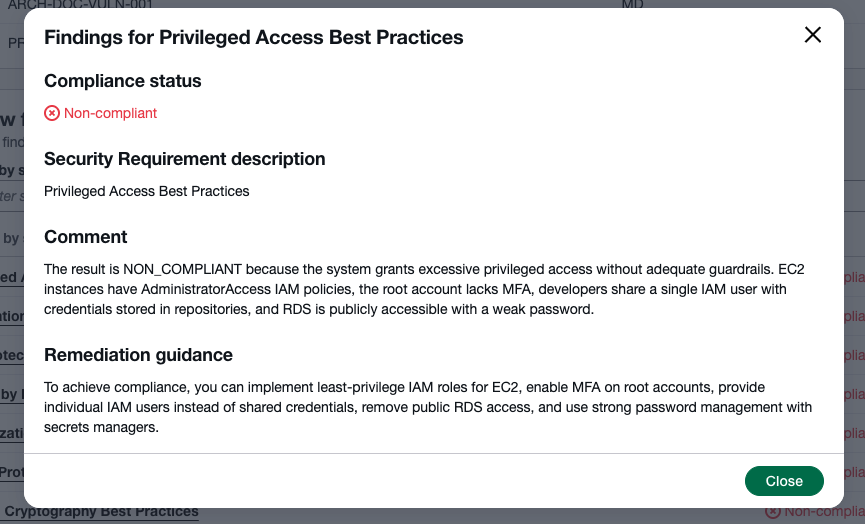
Task: Click the Findings for Privileged Access dialog title
Action: pos(253,37)
